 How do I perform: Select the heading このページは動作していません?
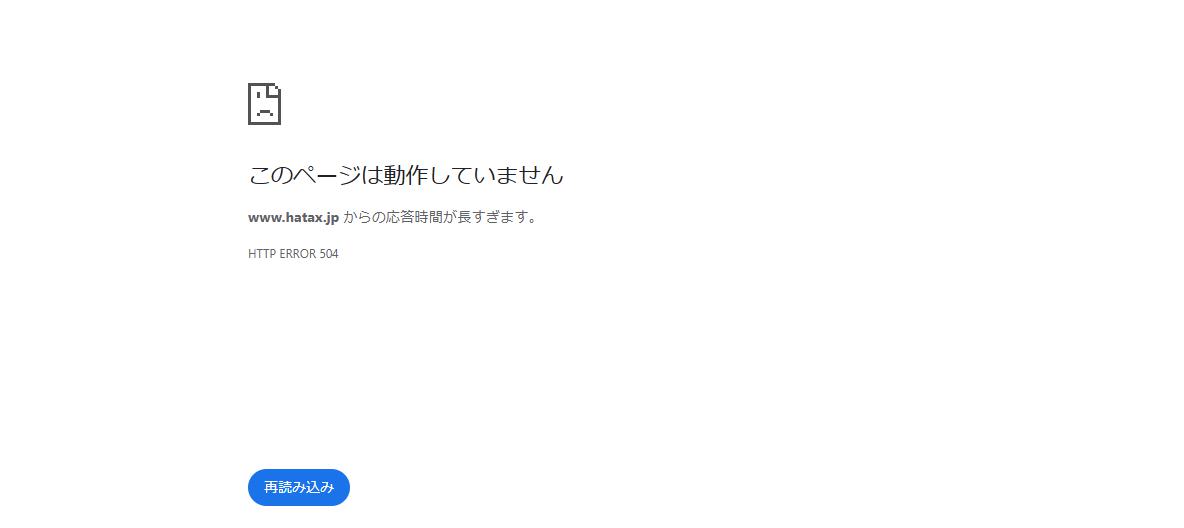tap(405, 175)
